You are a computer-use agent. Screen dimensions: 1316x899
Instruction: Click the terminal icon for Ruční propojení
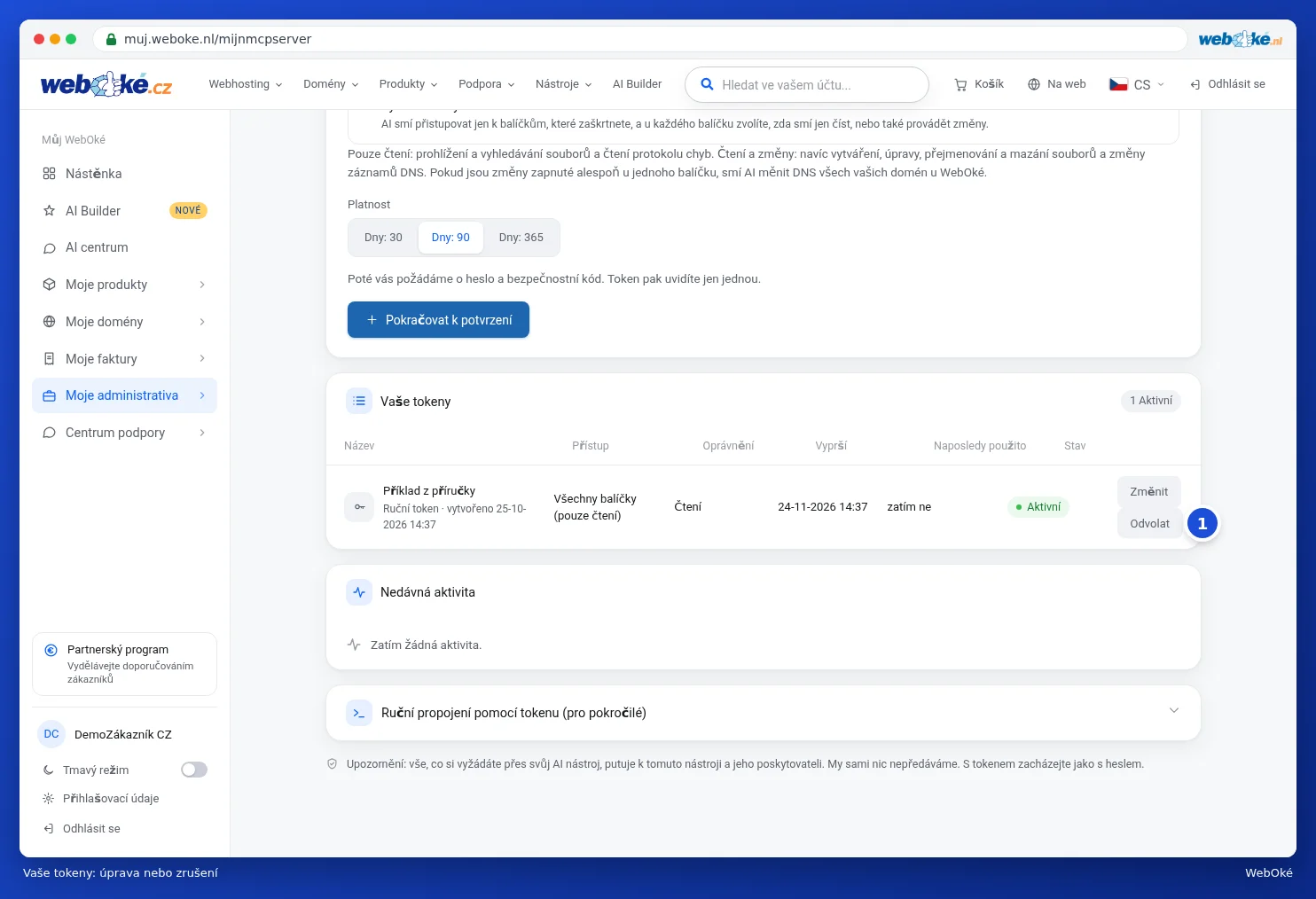[x=359, y=713]
